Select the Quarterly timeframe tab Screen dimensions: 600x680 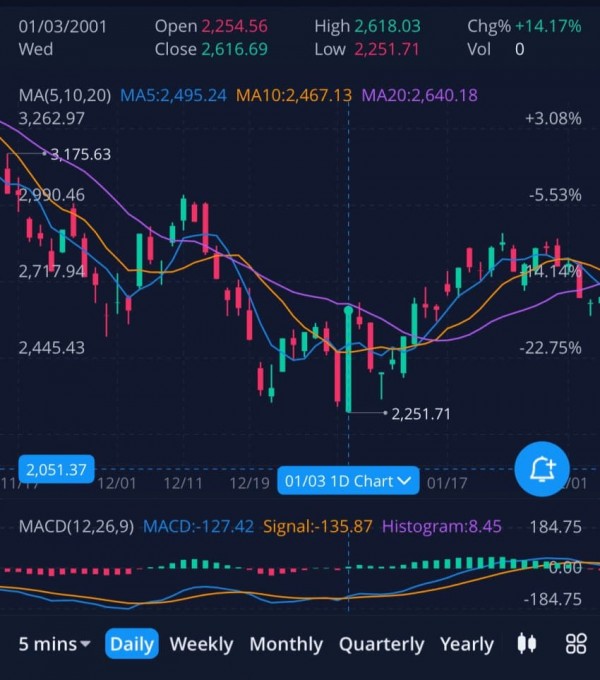(x=381, y=644)
